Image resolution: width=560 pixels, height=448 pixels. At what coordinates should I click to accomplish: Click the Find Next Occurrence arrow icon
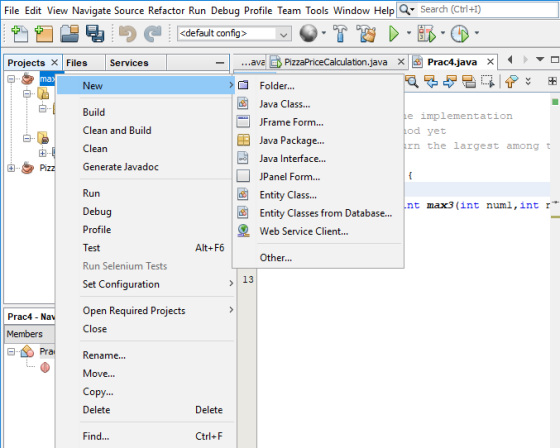coord(450,81)
